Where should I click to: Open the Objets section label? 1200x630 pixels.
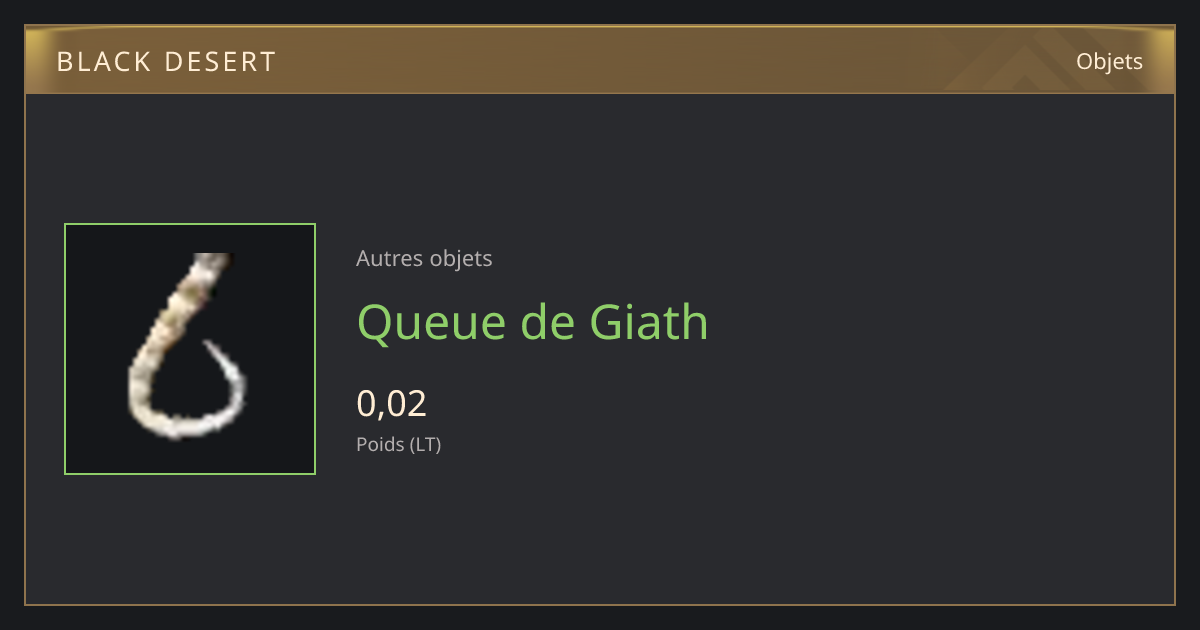pyautogui.click(x=1109, y=61)
